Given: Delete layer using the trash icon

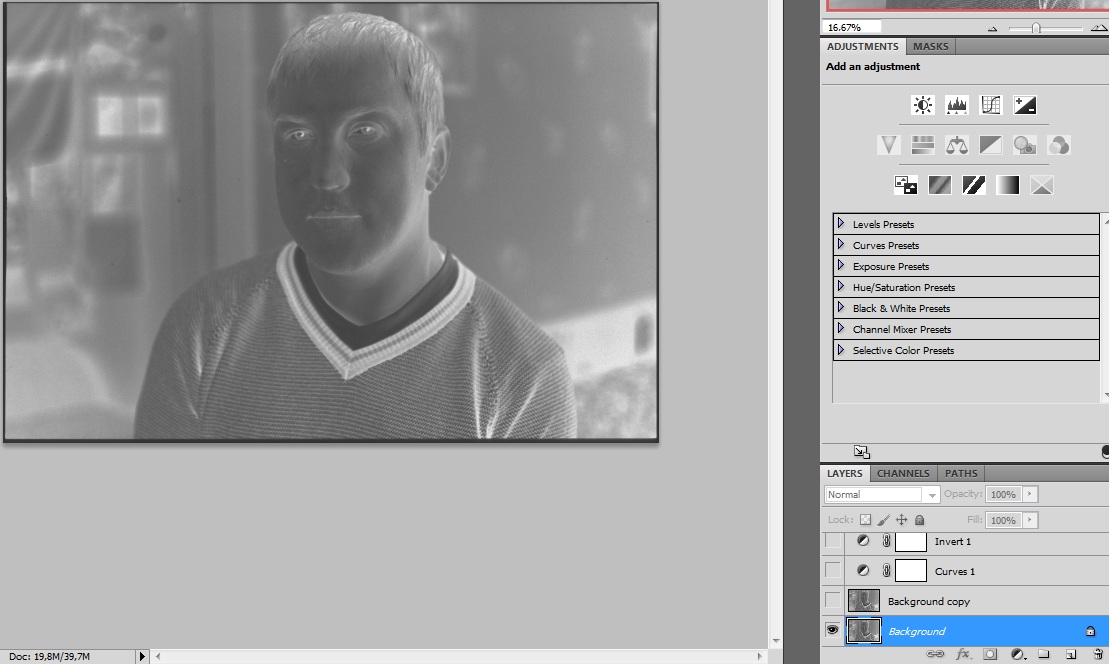Looking at the screenshot, I should click(x=1097, y=654).
